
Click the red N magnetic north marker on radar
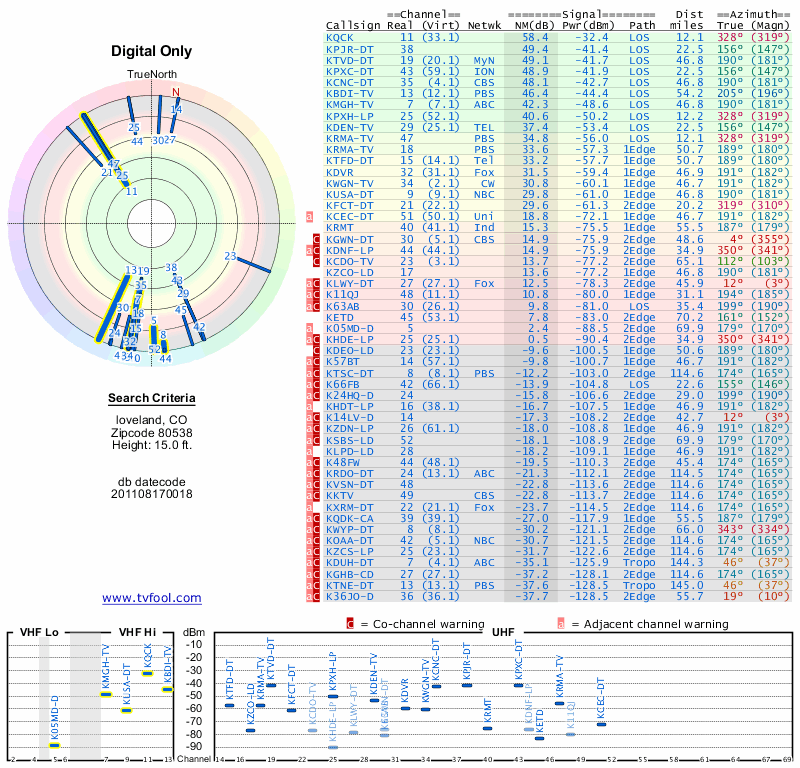pyautogui.click(x=176, y=92)
